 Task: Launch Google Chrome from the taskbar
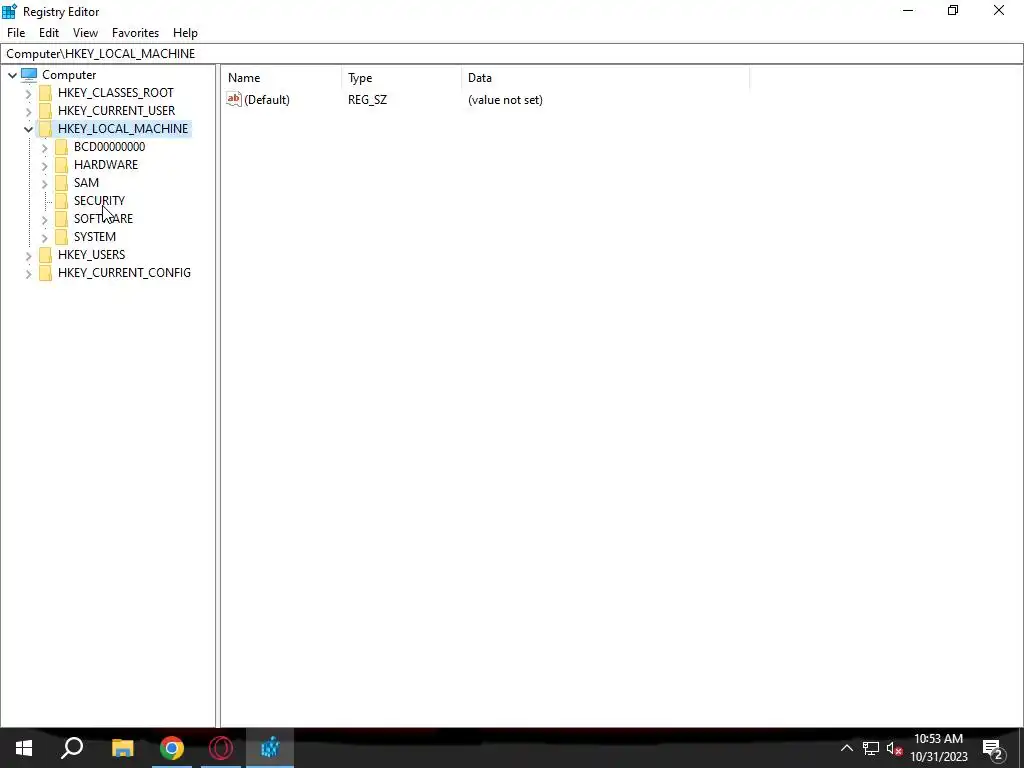tap(172, 748)
